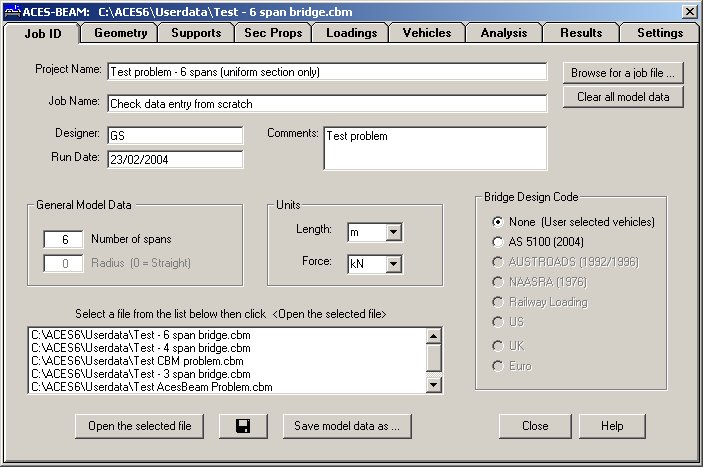Go to the Sec Props tab
This screenshot has width=703, height=467.
273,33
